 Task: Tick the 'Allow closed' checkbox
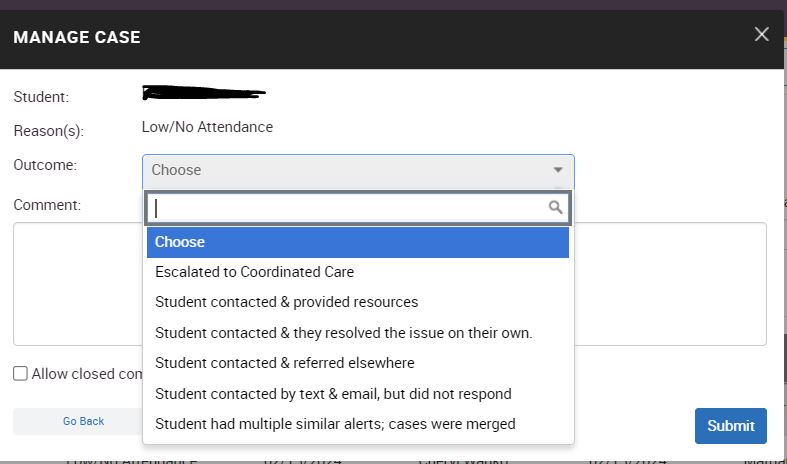(20, 374)
